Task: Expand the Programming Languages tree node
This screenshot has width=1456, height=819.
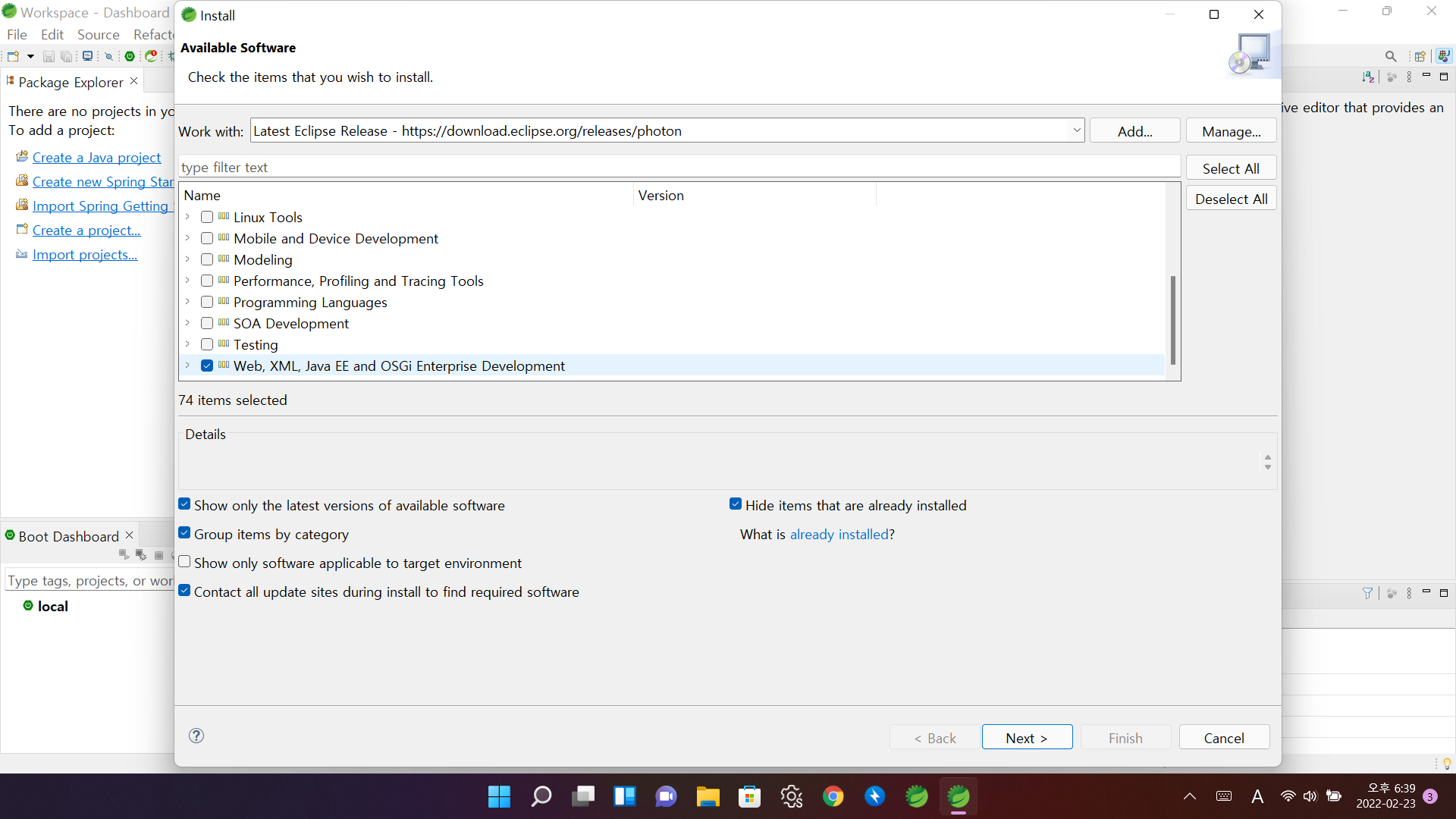Action: tap(188, 302)
